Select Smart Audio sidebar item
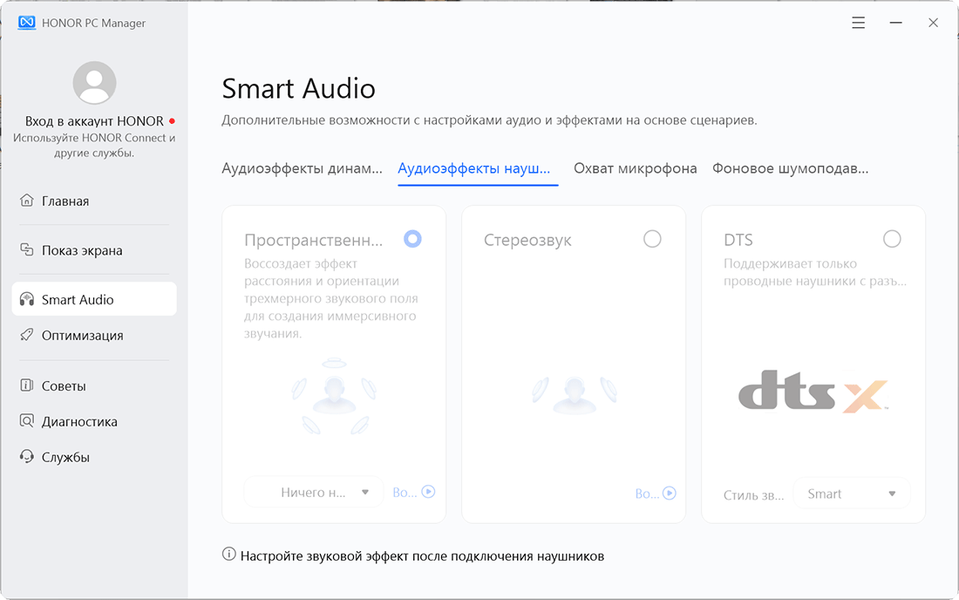Image resolution: width=959 pixels, height=600 pixels. click(94, 299)
